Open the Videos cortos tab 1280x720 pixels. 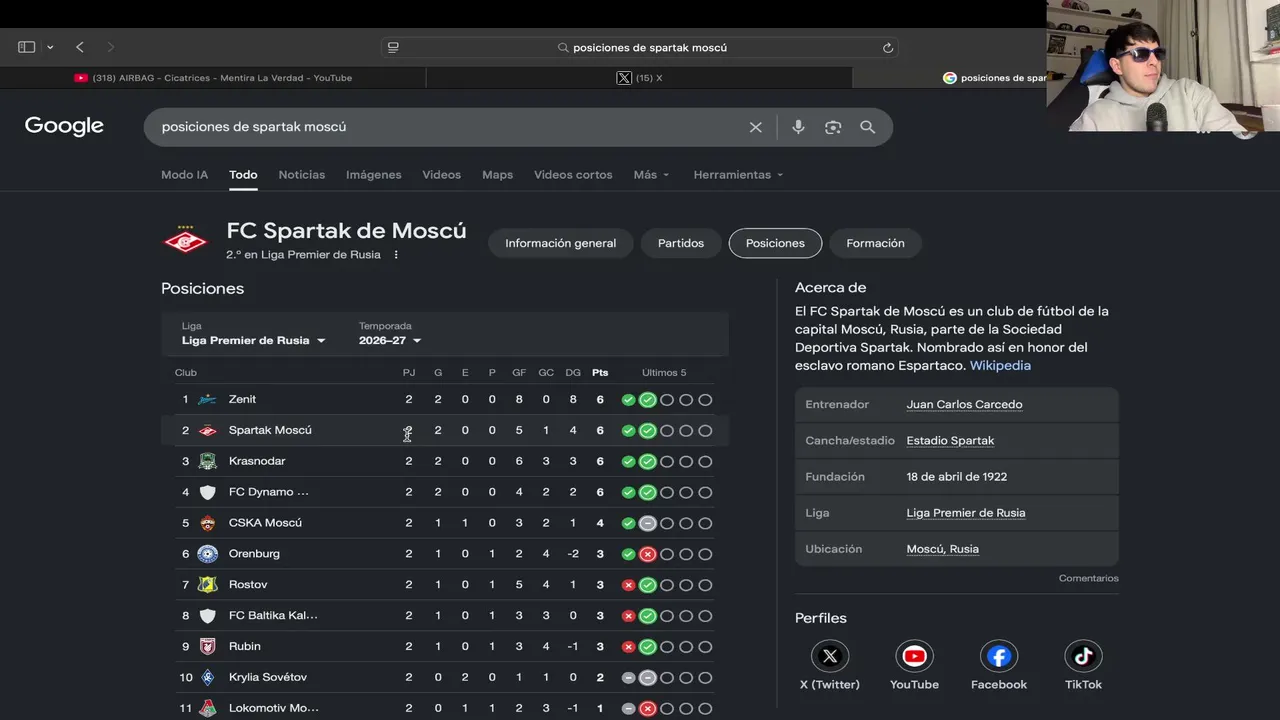pyautogui.click(x=573, y=175)
